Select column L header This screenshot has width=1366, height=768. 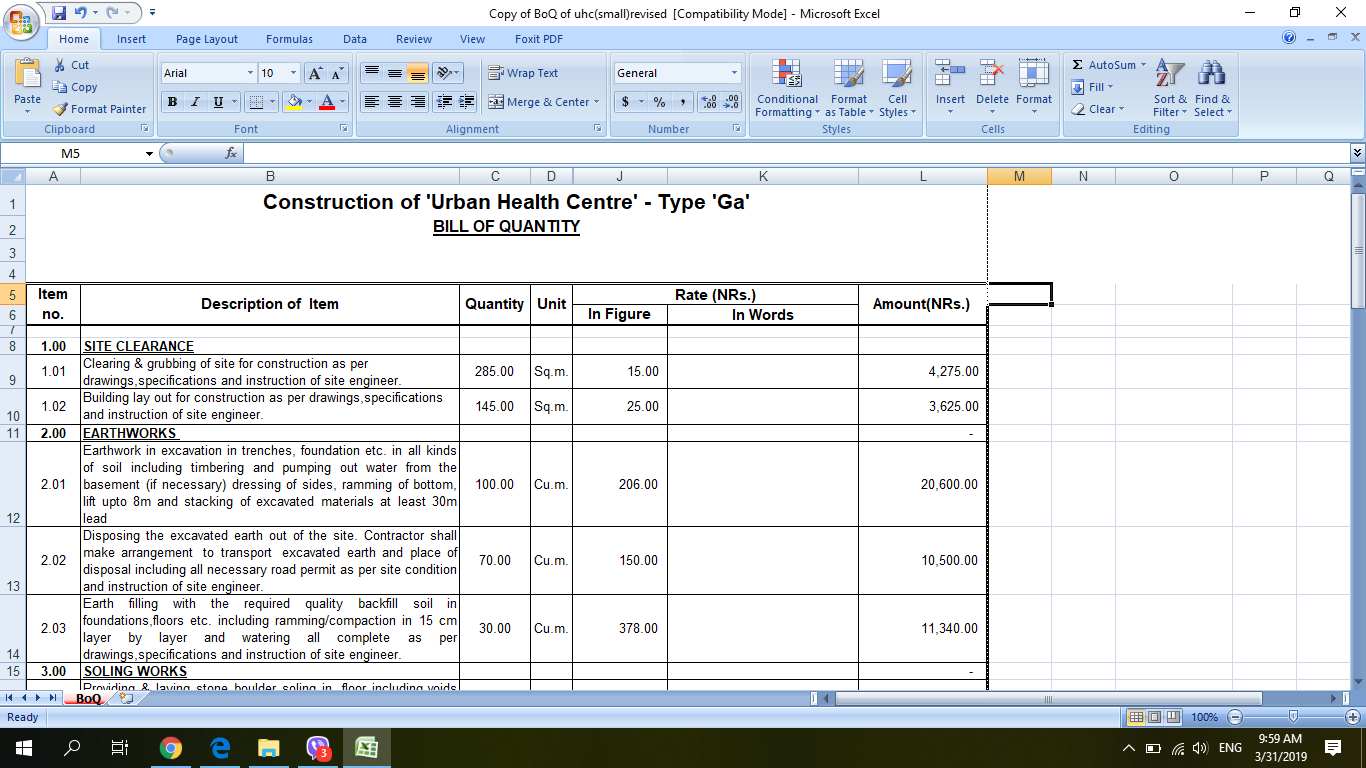(x=922, y=176)
